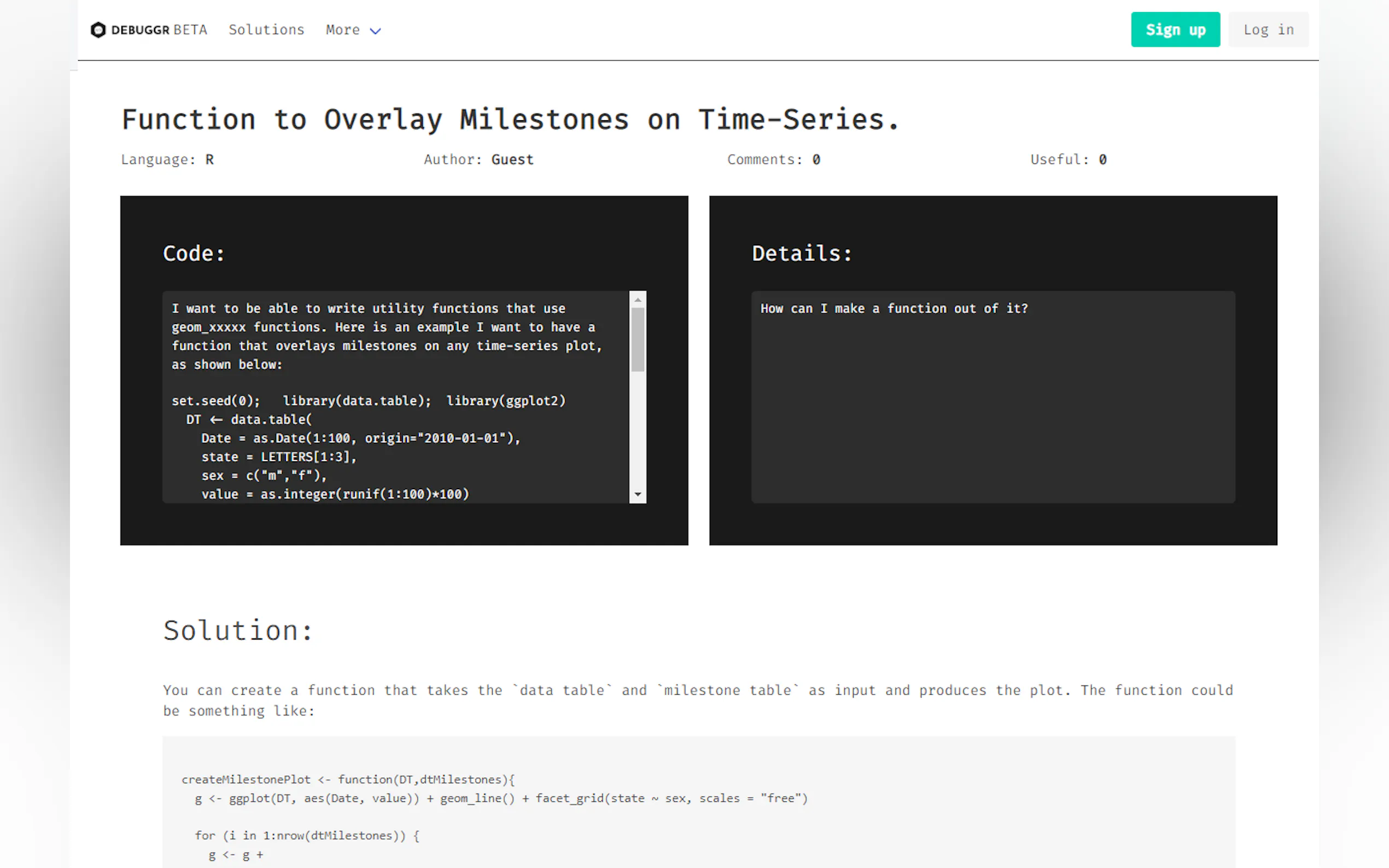Expand the More dropdown chevron
Screen dimensions: 1389x868
[375, 31]
